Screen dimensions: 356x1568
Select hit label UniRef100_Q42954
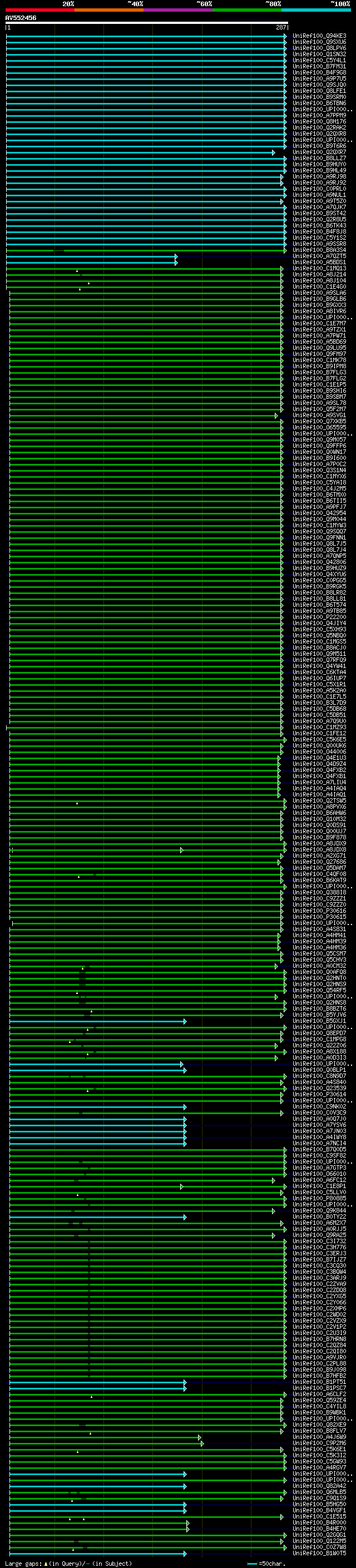tap(319, 513)
